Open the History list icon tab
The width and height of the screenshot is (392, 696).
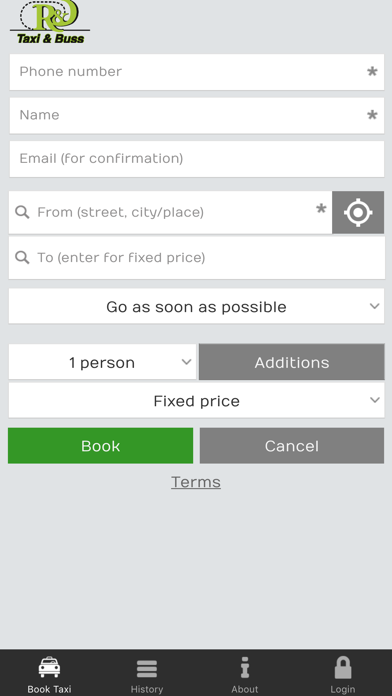(x=147, y=674)
